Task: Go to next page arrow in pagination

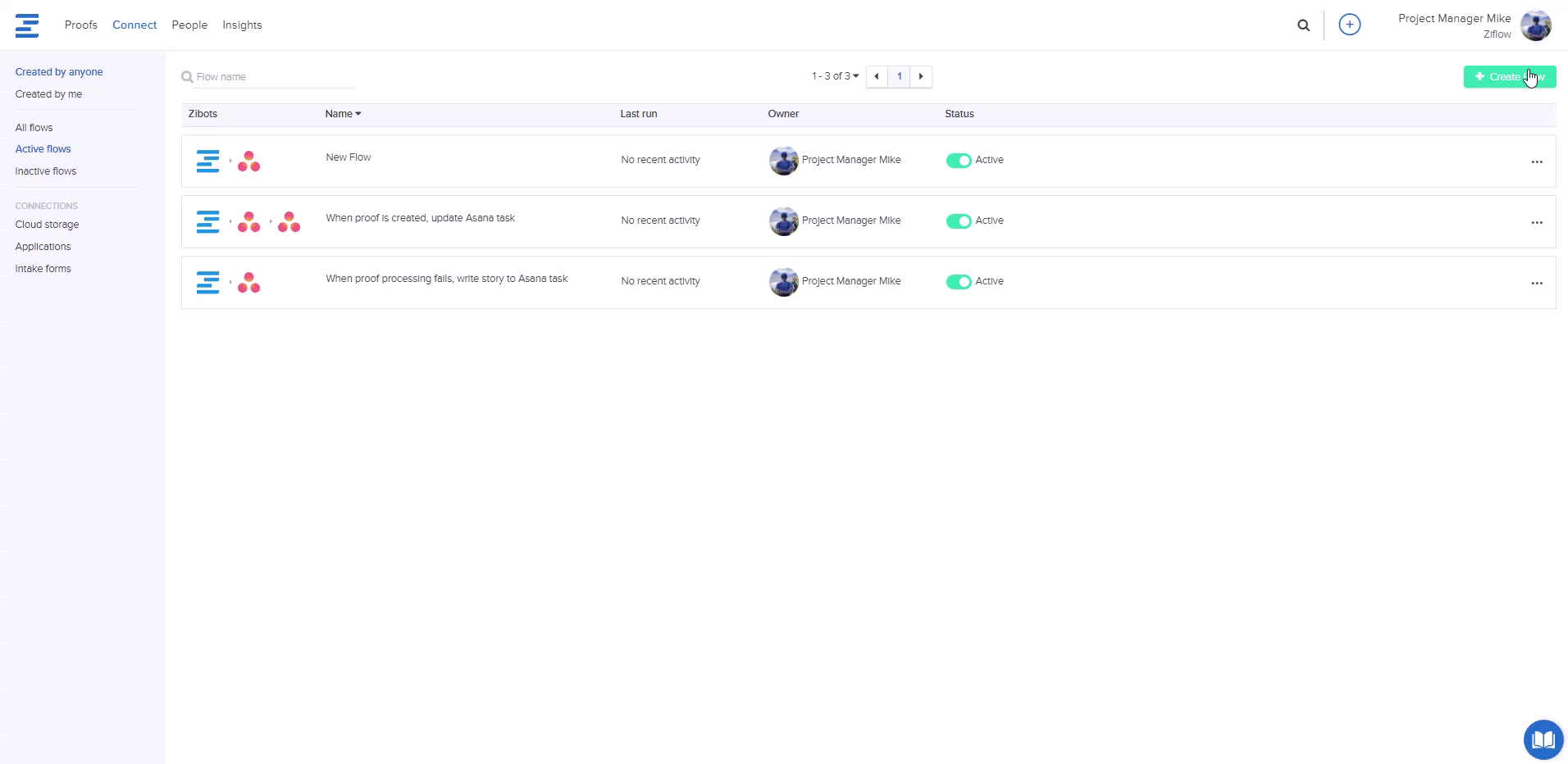Action: pos(921,76)
